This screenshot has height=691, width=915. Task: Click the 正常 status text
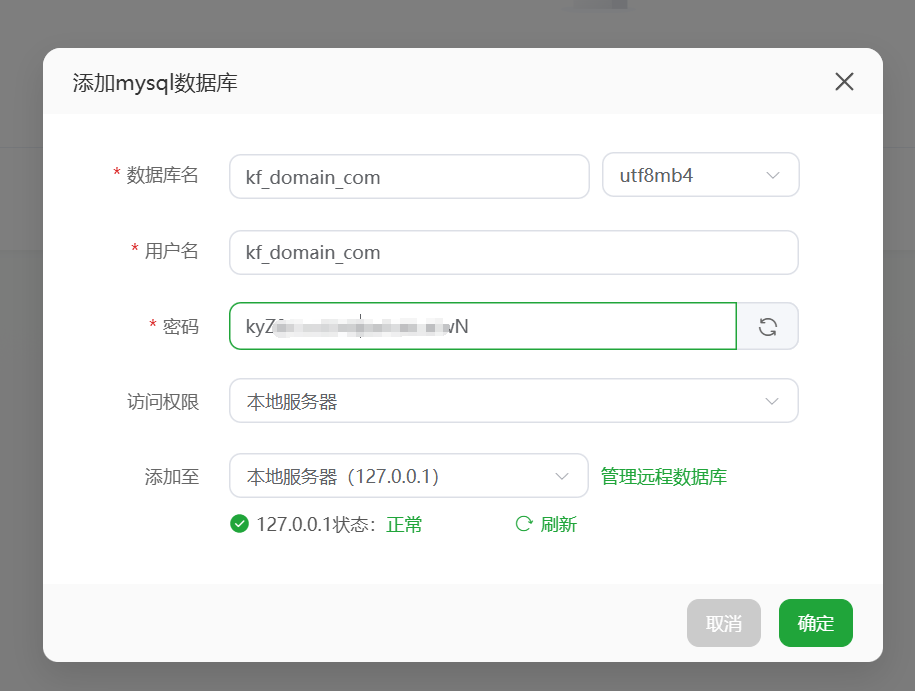405,524
